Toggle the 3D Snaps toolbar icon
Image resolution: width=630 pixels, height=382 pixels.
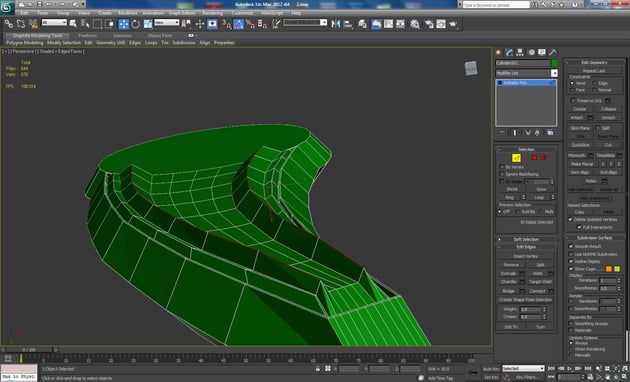click(x=226, y=24)
